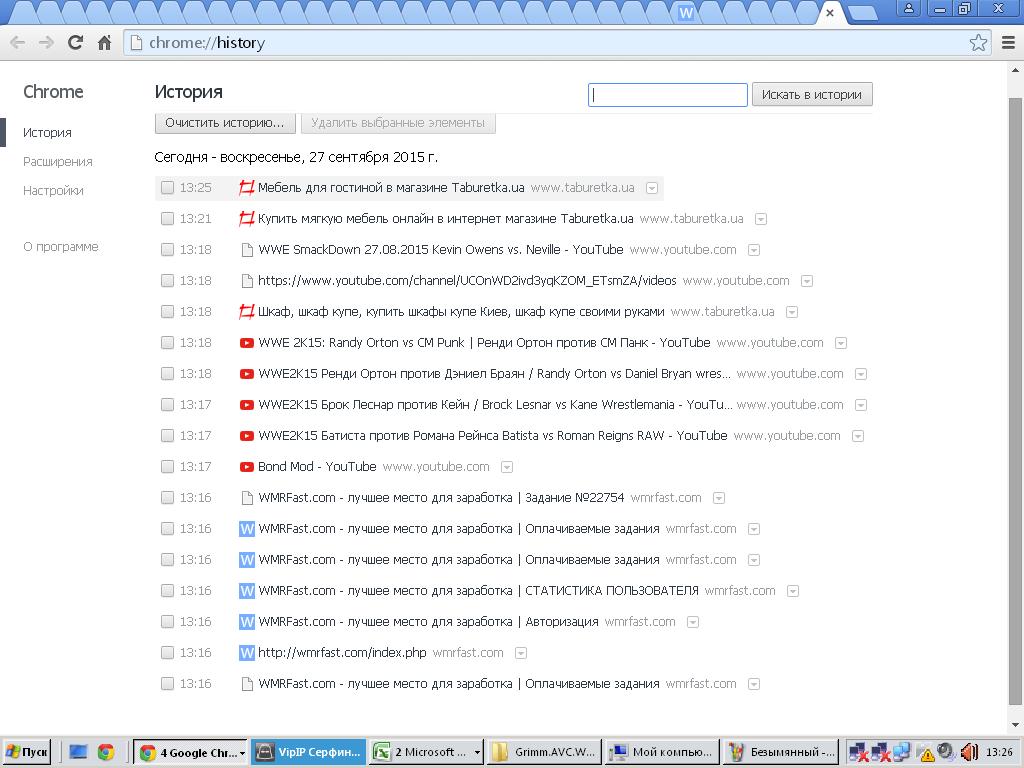Click Taburetka favicon of 13:25 entry
The image size is (1024, 768).
pos(246,187)
